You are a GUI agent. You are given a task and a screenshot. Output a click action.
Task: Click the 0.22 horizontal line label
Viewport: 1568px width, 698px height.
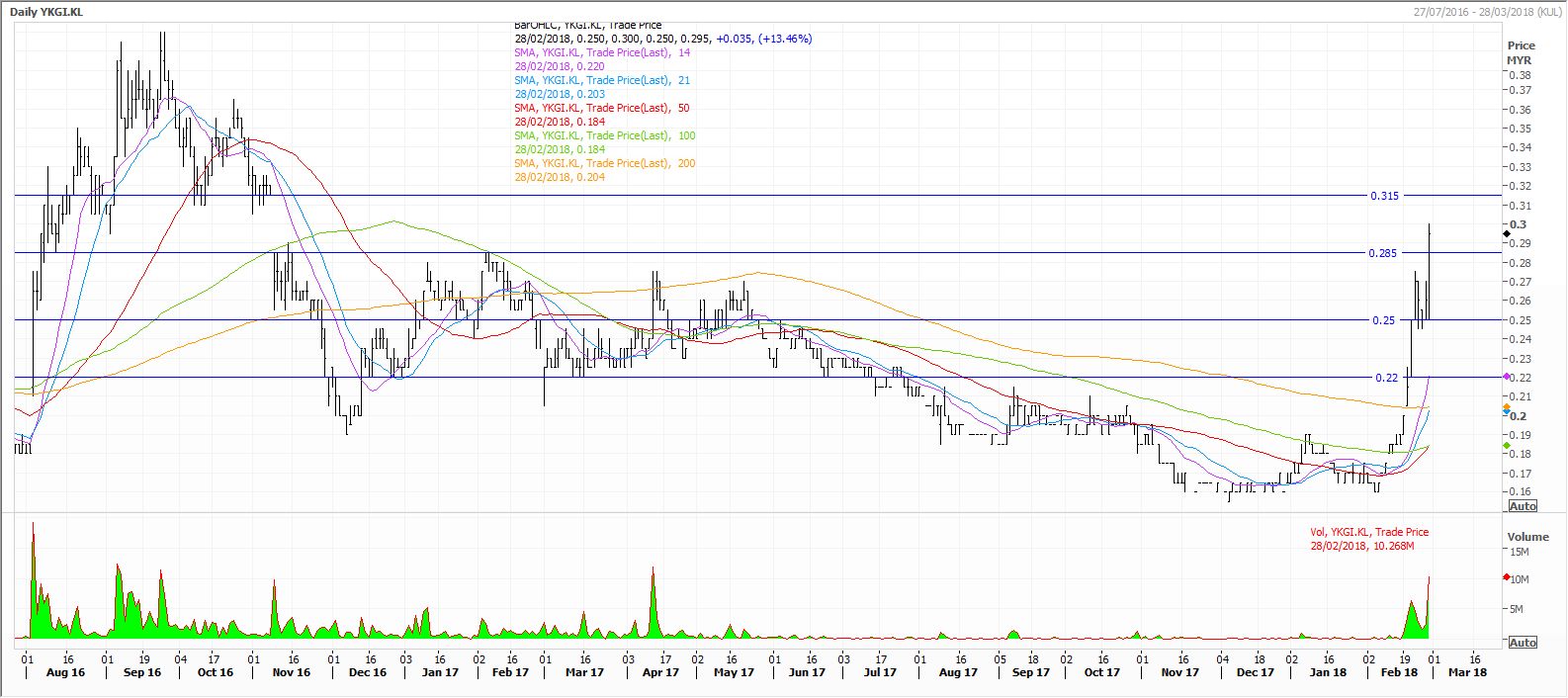click(x=1386, y=378)
